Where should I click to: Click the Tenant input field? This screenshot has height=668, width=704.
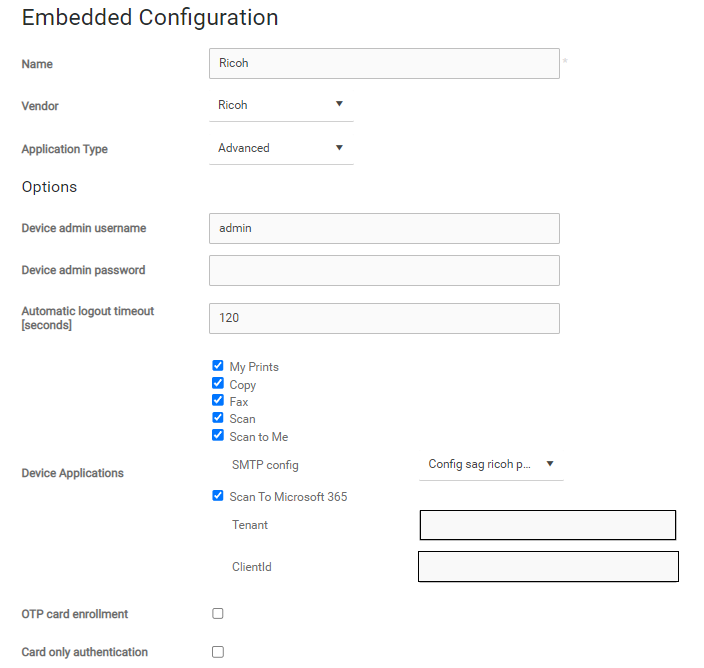click(547, 525)
